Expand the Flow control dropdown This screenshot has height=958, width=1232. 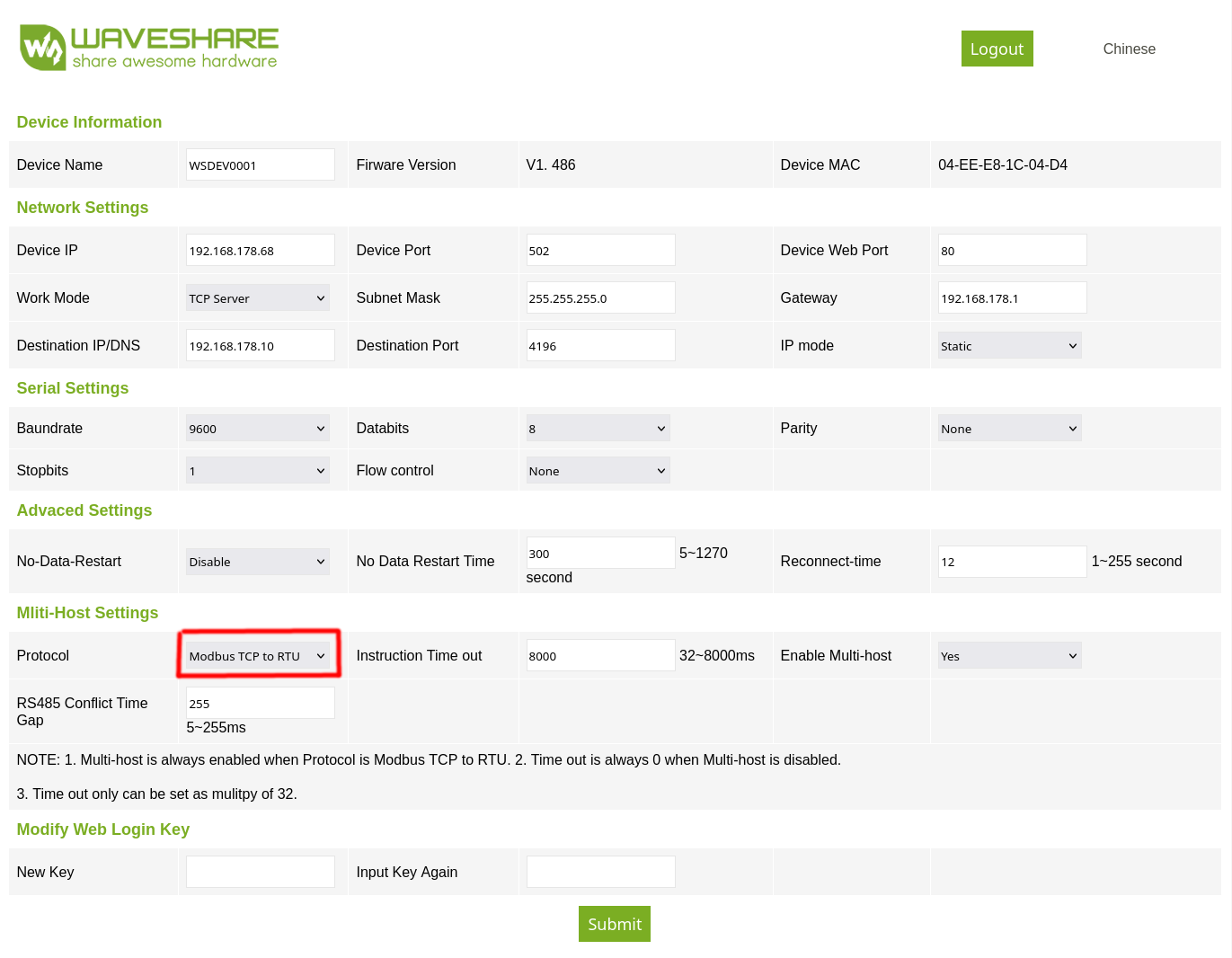(598, 471)
